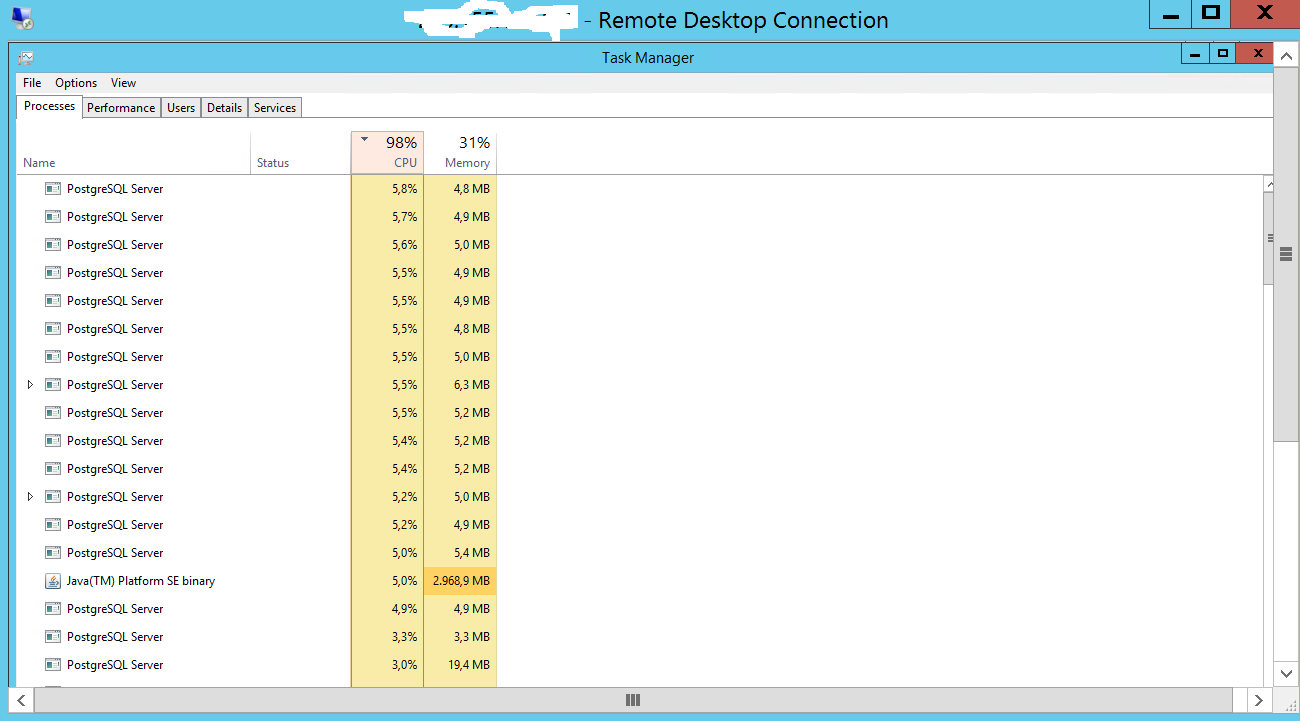Select the PostgreSQL icon in the 19,4 MB row
This screenshot has height=721, width=1300.
[53, 665]
